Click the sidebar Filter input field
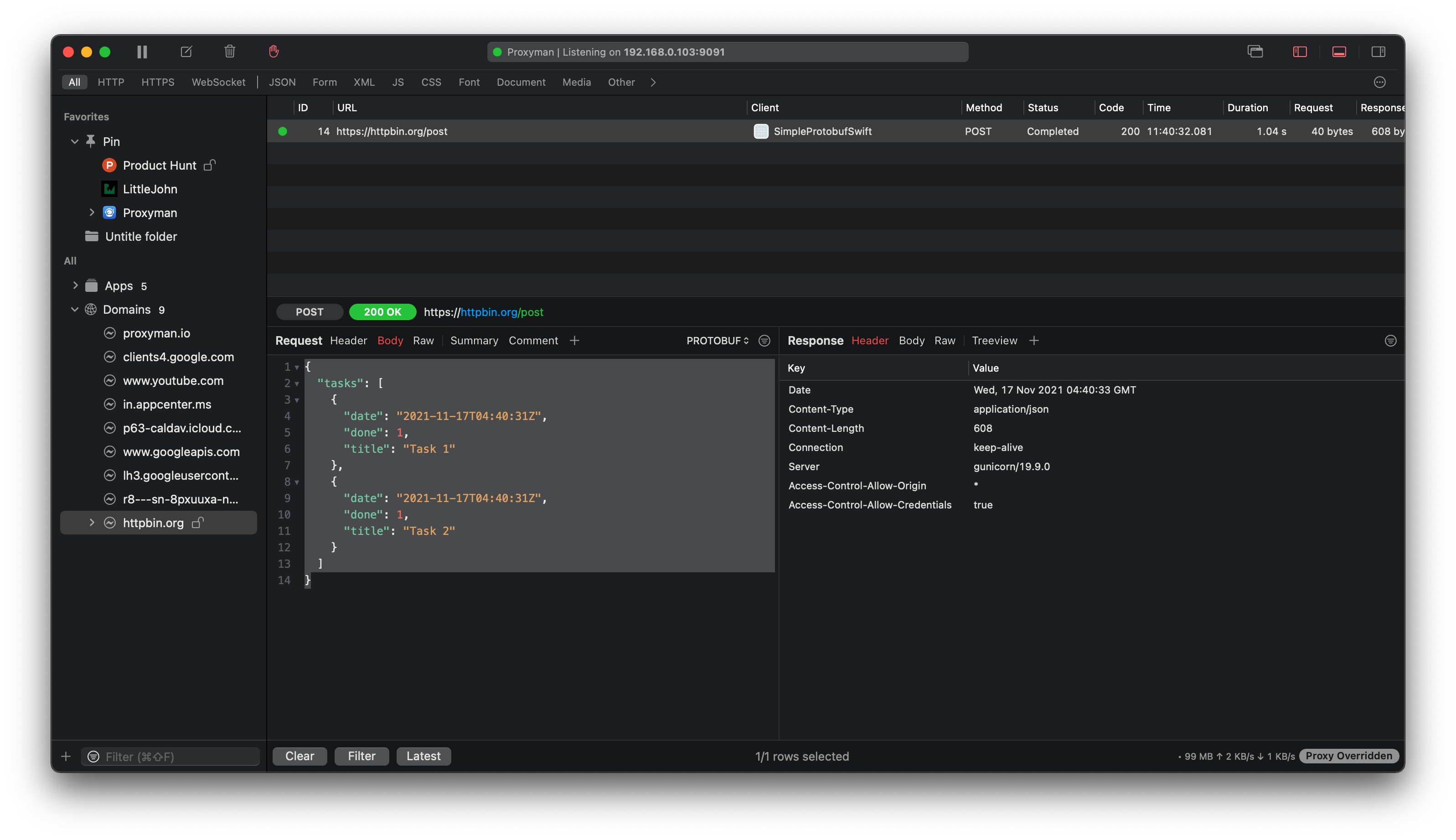Image resolution: width=1456 pixels, height=840 pixels. 179,757
